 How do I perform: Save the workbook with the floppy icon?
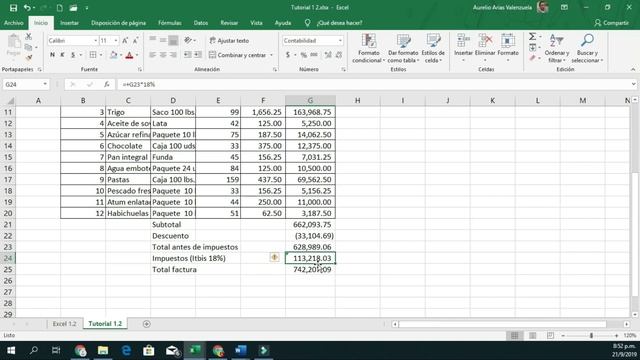coord(13,8)
